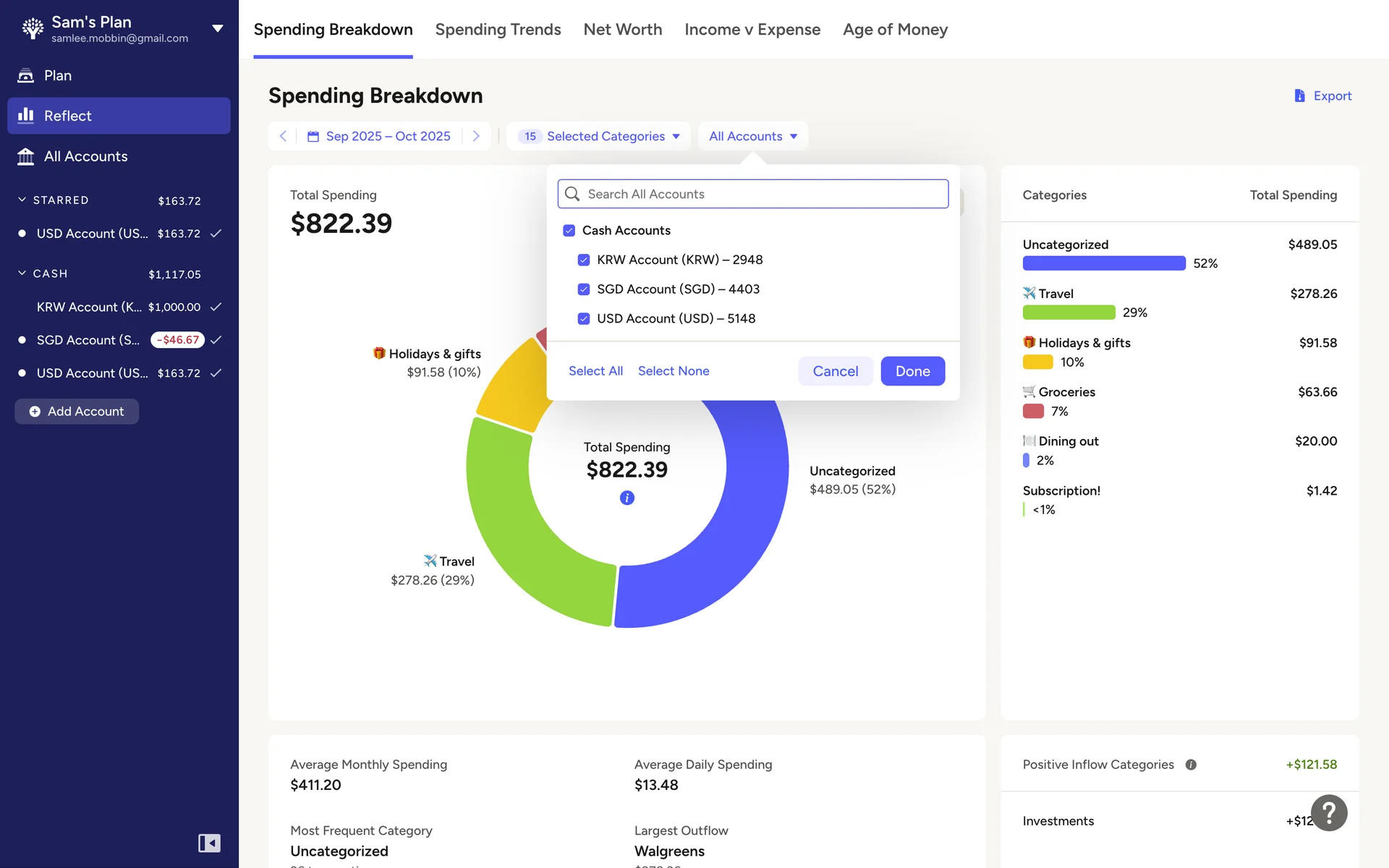
Task: Open the Net Worth tab
Action: (622, 30)
